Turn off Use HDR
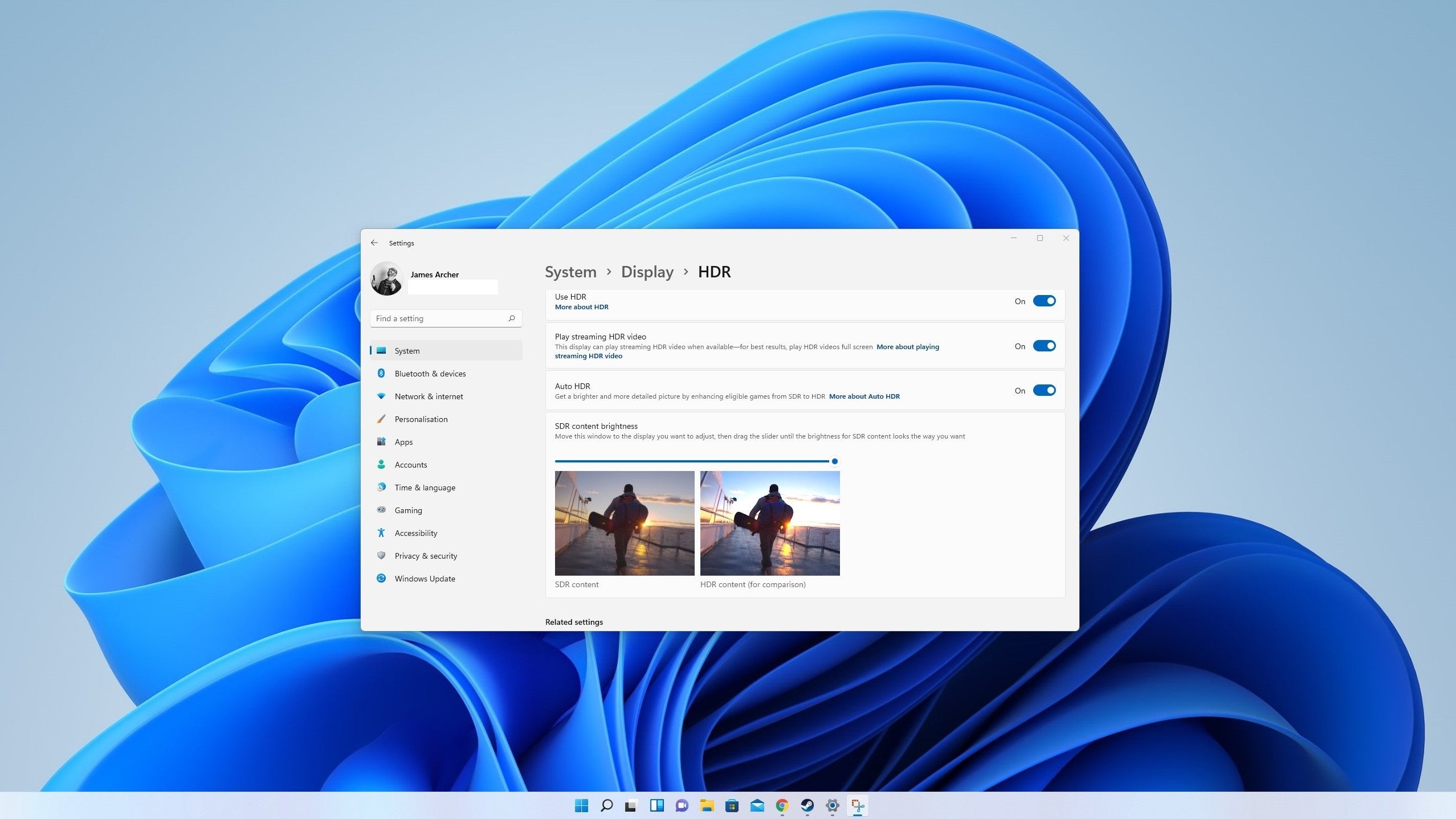 (1043, 301)
